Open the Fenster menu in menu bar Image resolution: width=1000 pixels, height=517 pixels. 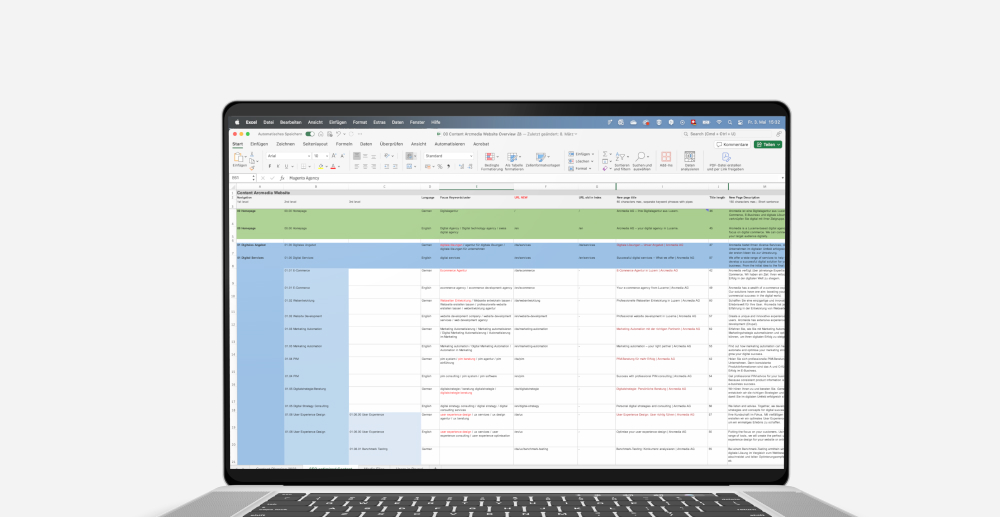tap(416, 122)
